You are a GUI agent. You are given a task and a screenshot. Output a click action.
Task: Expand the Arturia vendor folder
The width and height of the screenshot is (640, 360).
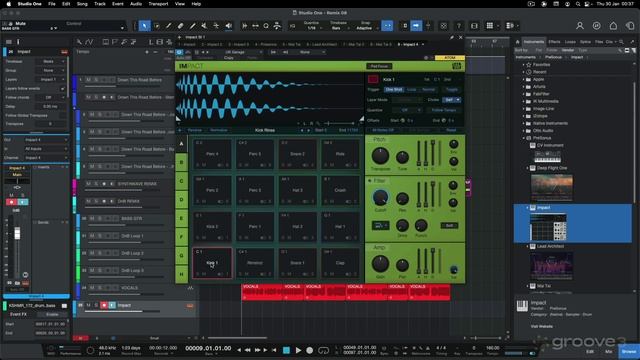(524, 87)
